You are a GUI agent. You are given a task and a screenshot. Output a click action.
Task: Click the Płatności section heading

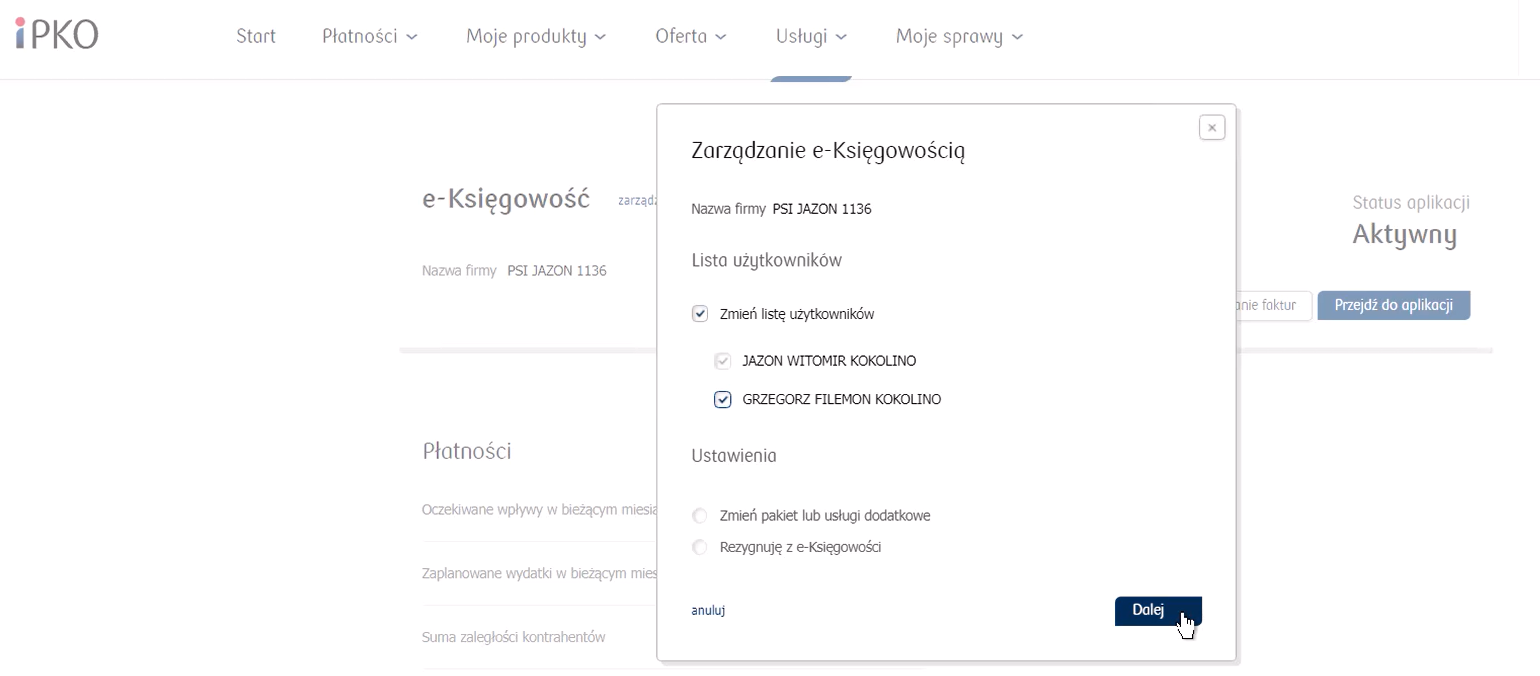pos(467,451)
